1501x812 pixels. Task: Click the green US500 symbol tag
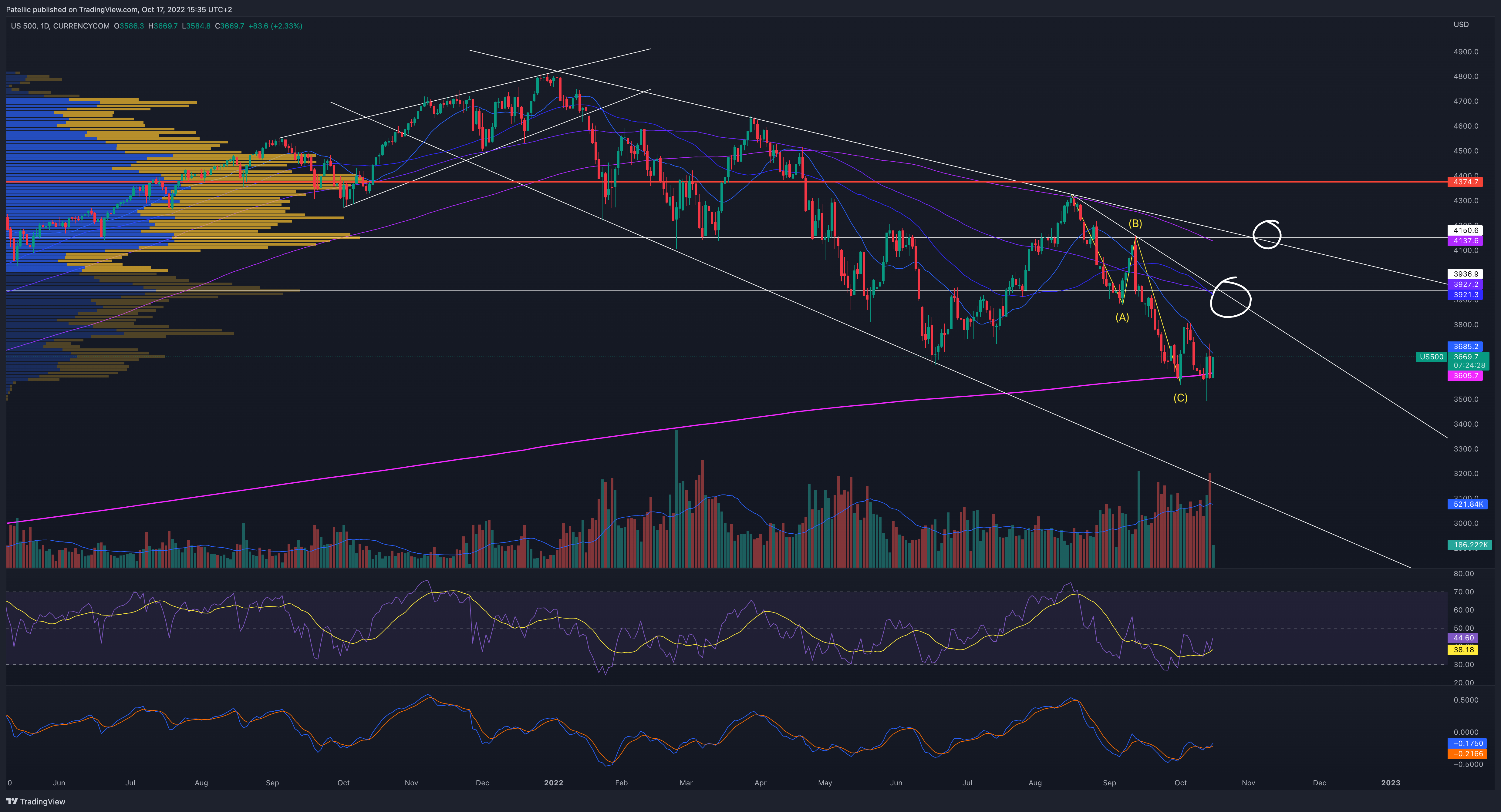pyautogui.click(x=1431, y=357)
